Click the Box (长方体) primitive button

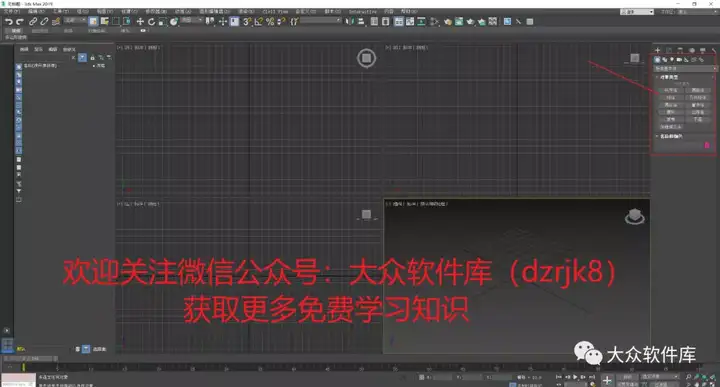click(x=671, y=90)
